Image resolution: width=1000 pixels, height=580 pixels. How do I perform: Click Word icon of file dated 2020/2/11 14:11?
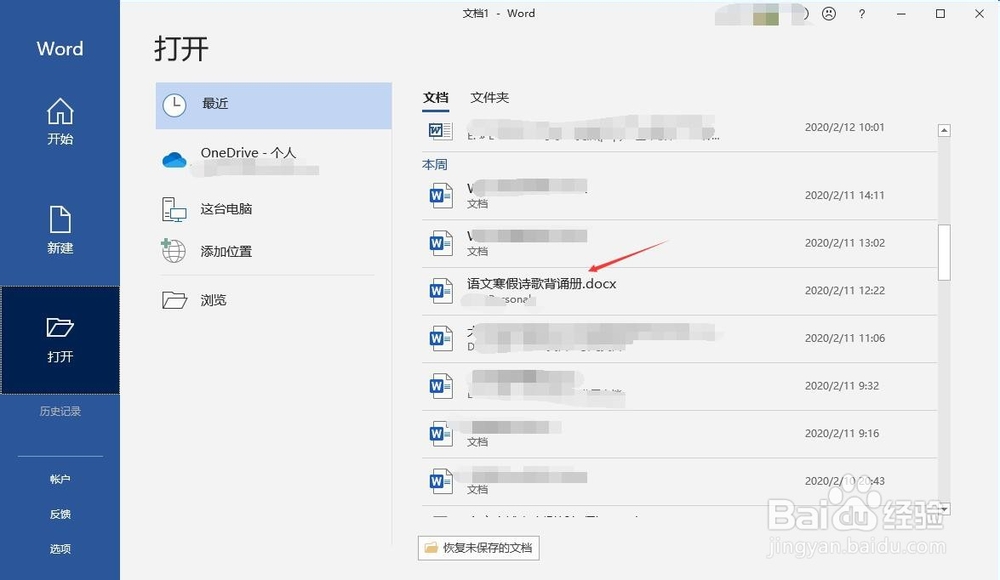click(x=441, y=195)
